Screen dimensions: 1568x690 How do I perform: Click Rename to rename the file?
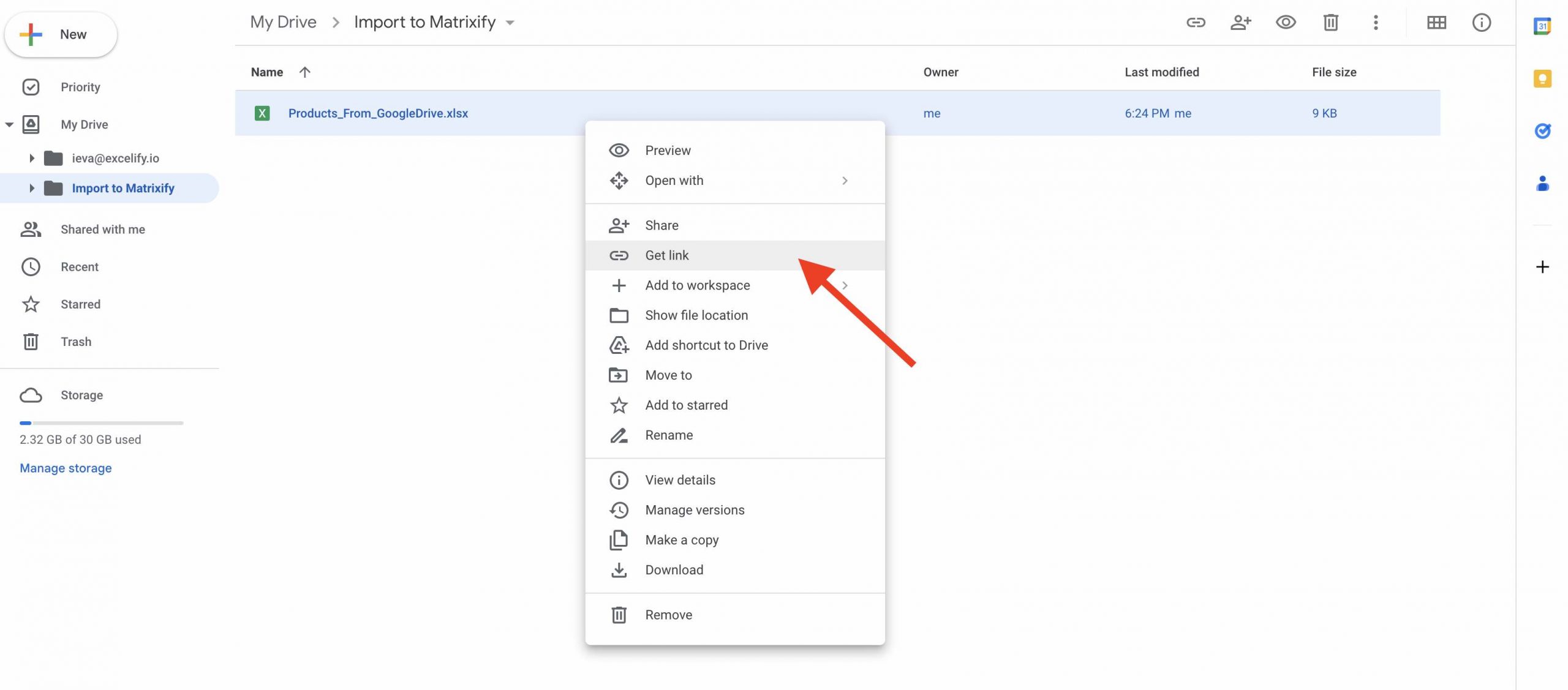[x=669, y=434]
